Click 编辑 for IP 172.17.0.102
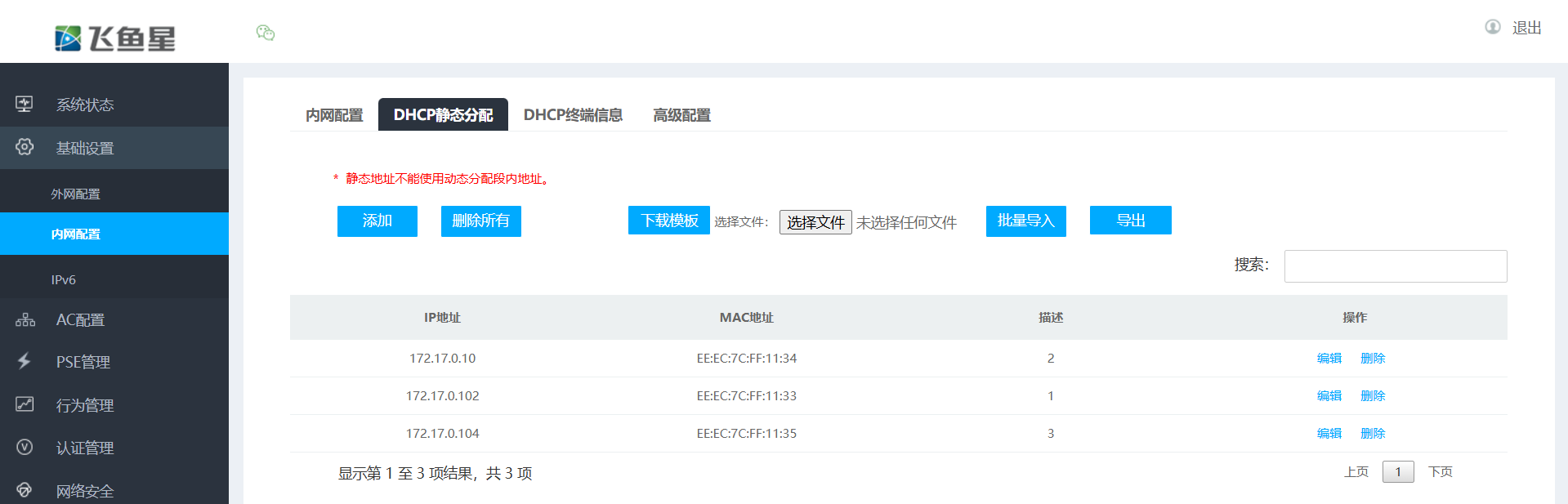1568x504 pixels. (1329, 395)
